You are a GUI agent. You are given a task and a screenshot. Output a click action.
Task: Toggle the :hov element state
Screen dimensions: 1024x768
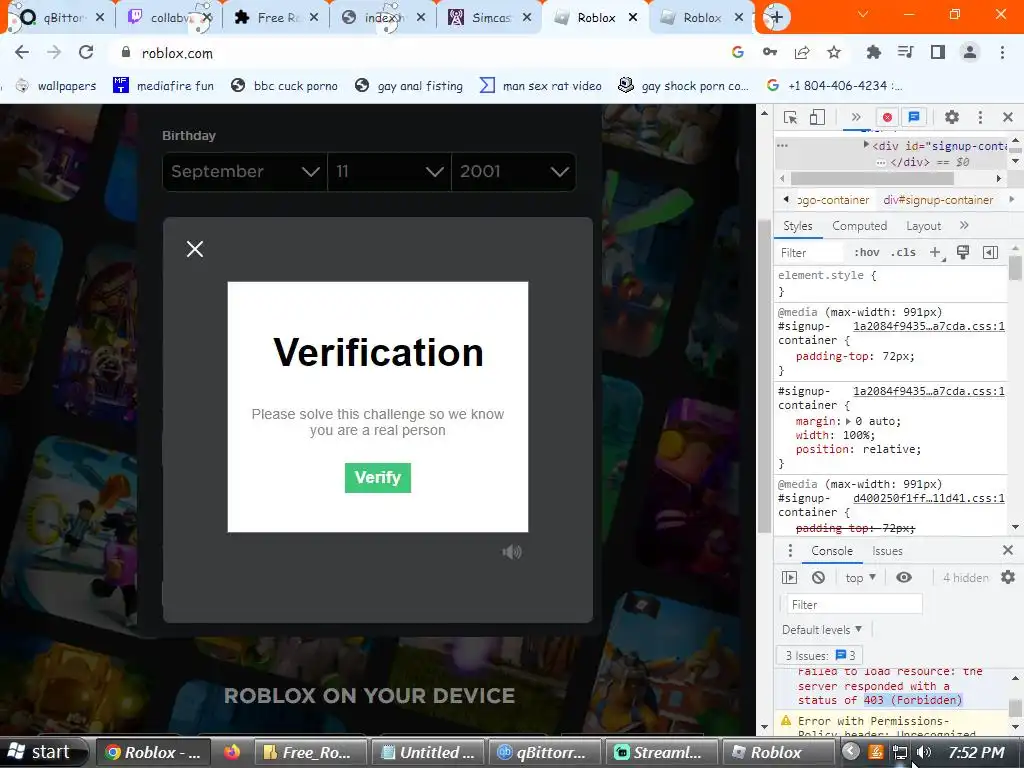(x=867, y=253)
